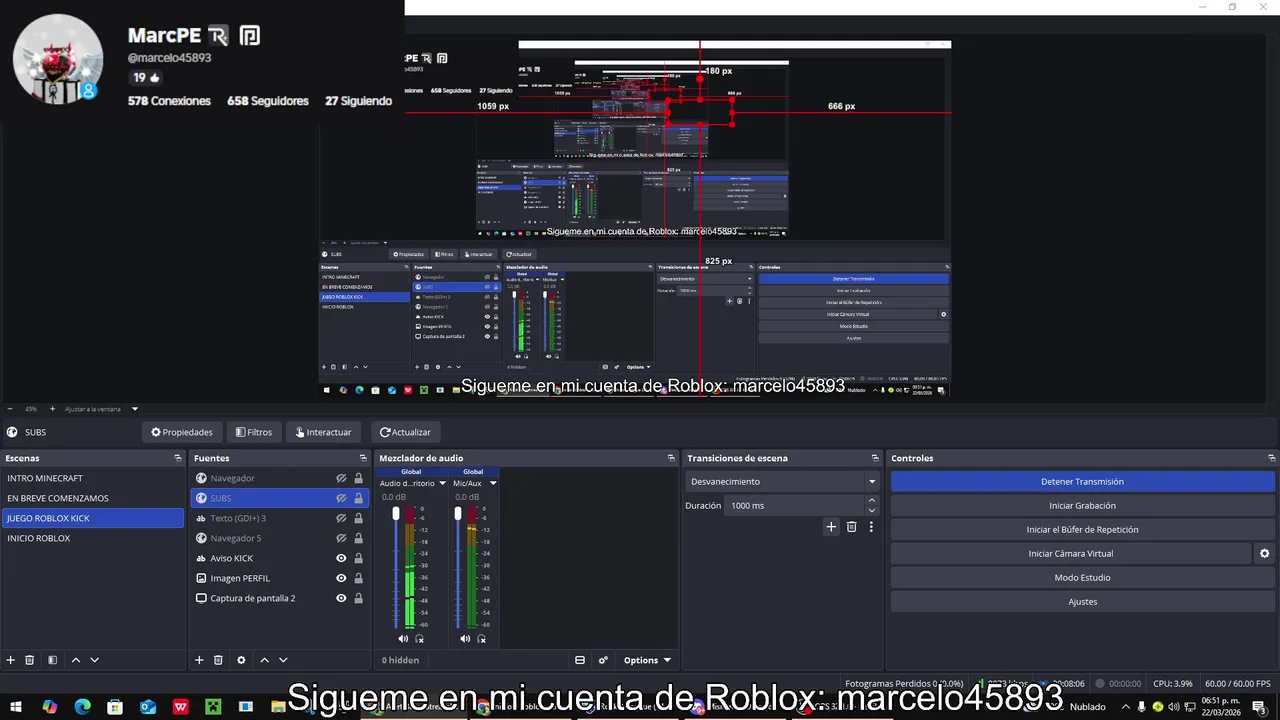Image resolution: width=1280 pixels, height=720 pixels.
Task: Launch Microsoft Edge from the taskbar
Action: coord(82,707)
